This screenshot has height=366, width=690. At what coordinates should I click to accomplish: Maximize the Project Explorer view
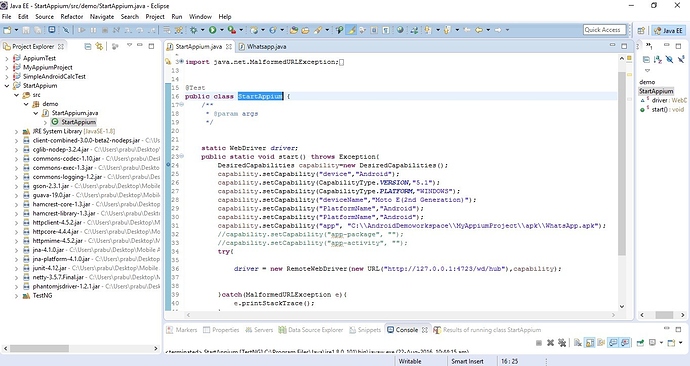tap(151, 46)
